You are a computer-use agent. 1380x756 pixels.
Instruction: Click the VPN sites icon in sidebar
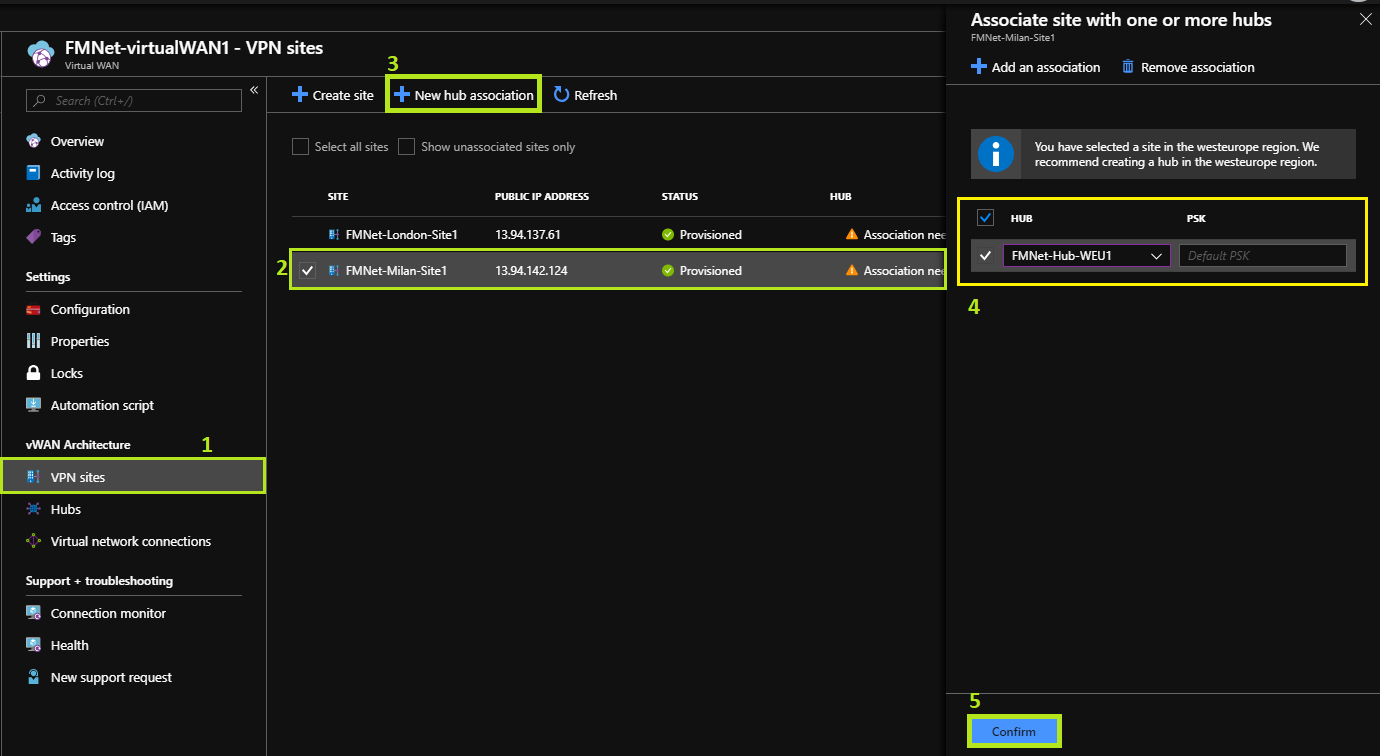click(34, 477)
